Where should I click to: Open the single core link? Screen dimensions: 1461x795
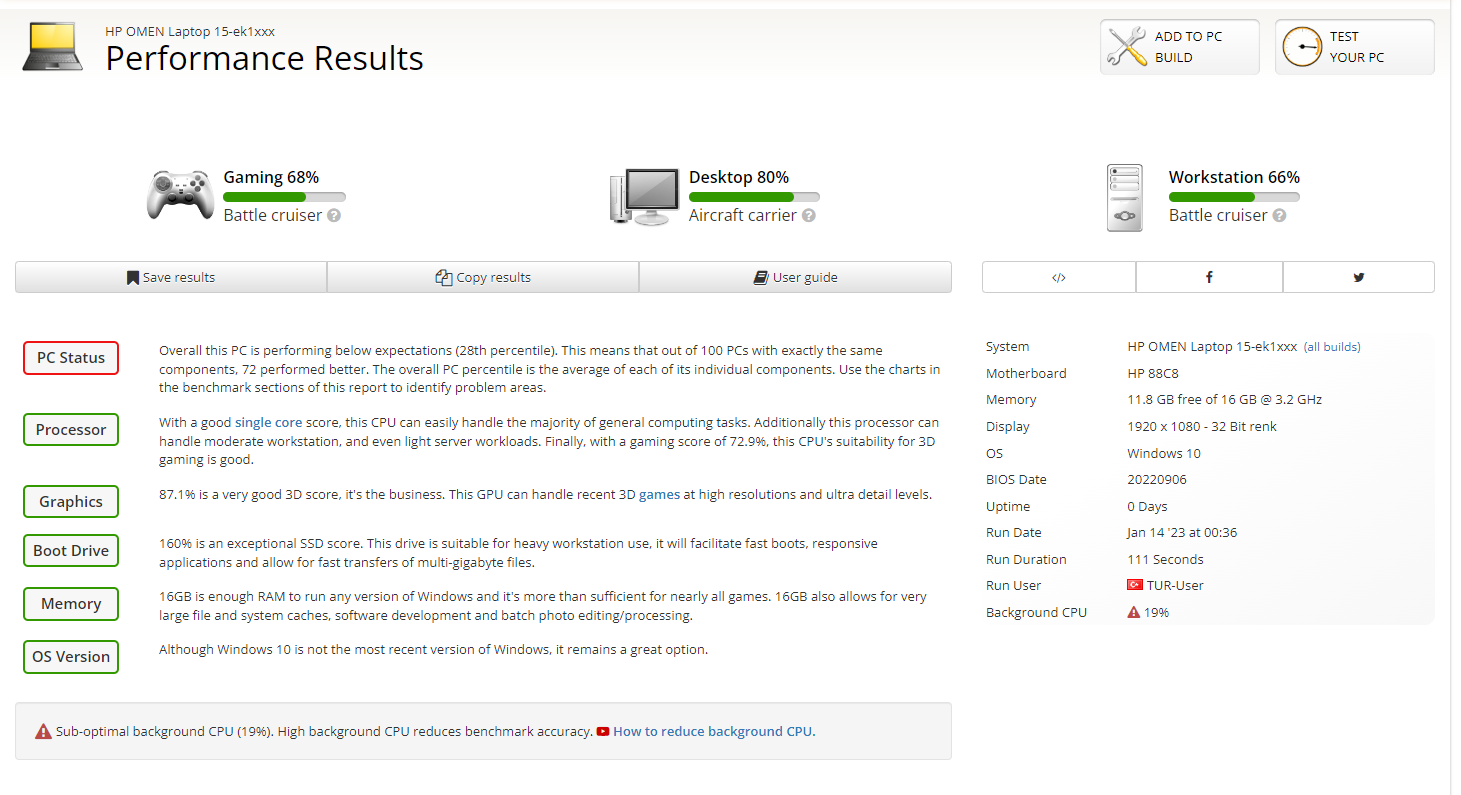268,423
